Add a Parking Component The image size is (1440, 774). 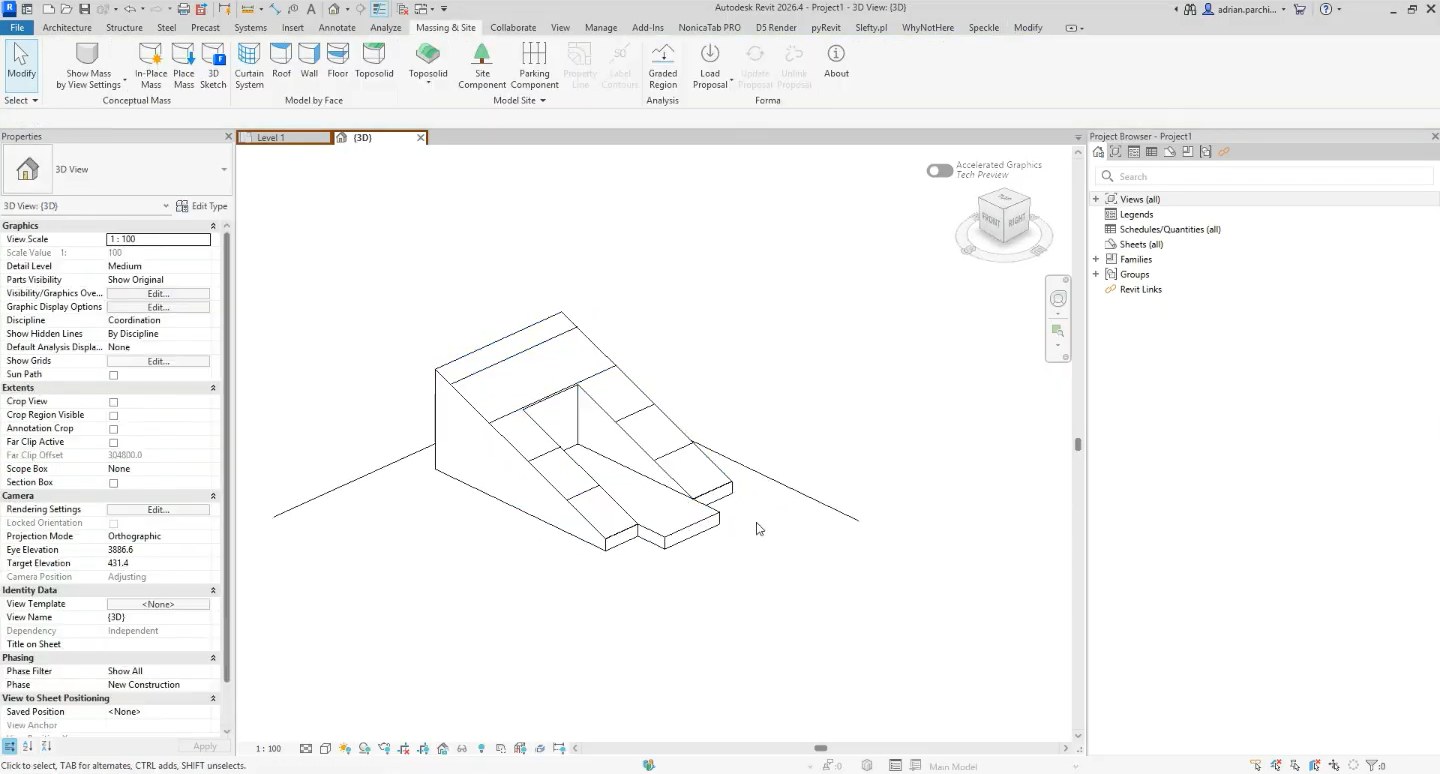tap(535, 65)
